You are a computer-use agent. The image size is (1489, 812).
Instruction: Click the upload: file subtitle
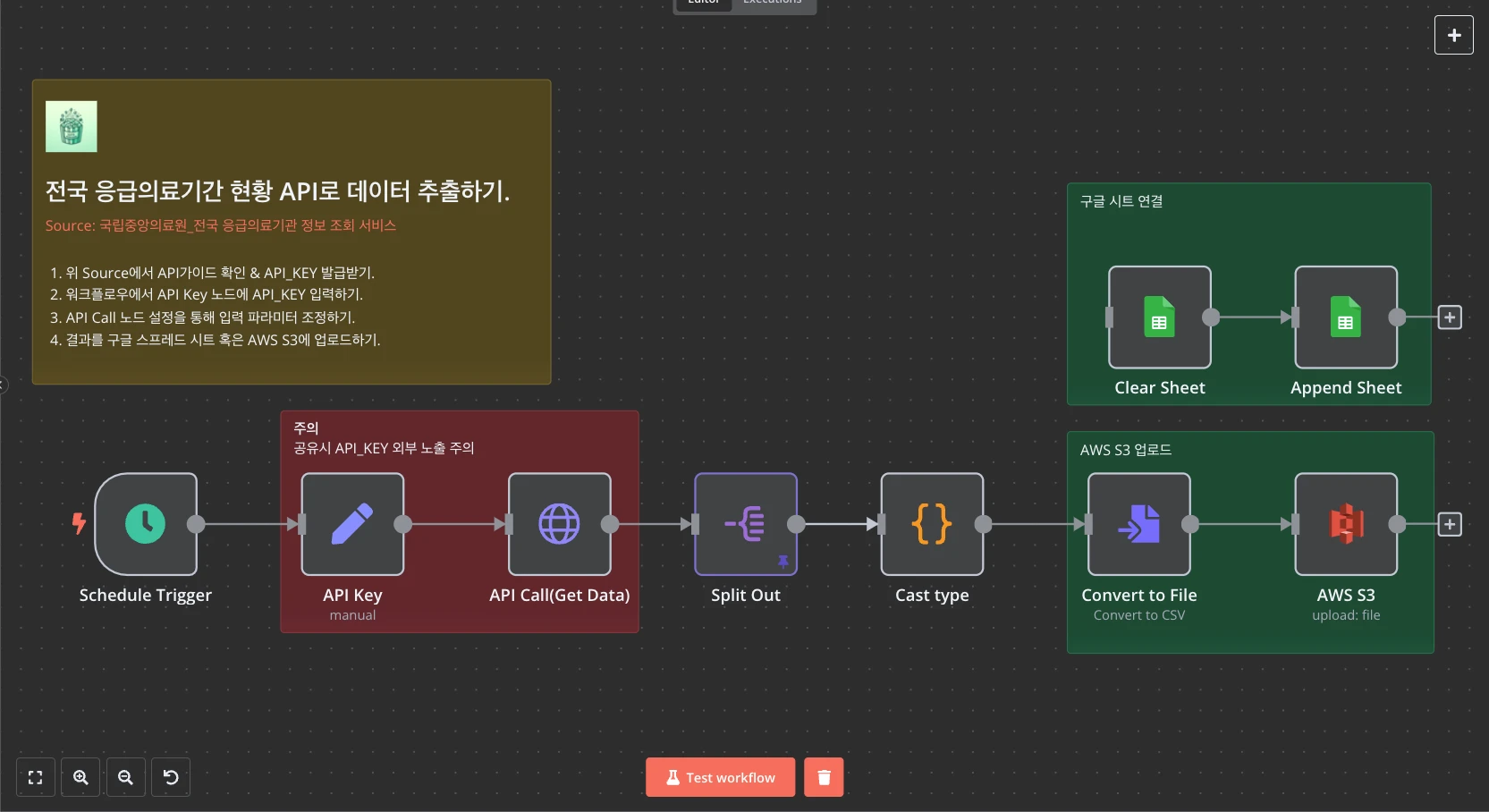point(1346,615)
